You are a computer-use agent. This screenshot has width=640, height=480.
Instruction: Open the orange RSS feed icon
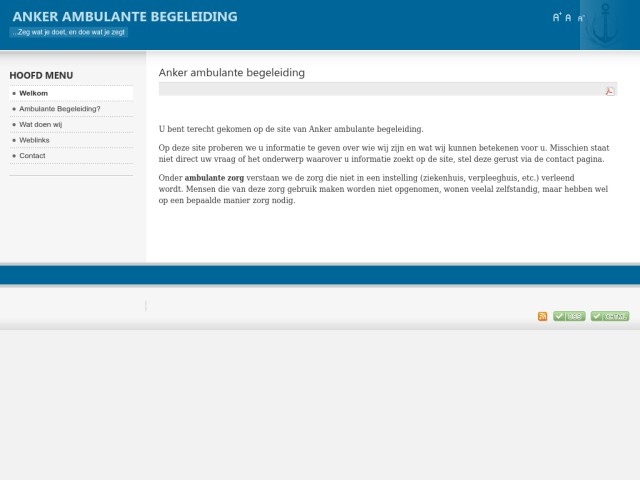coord(543,316)
